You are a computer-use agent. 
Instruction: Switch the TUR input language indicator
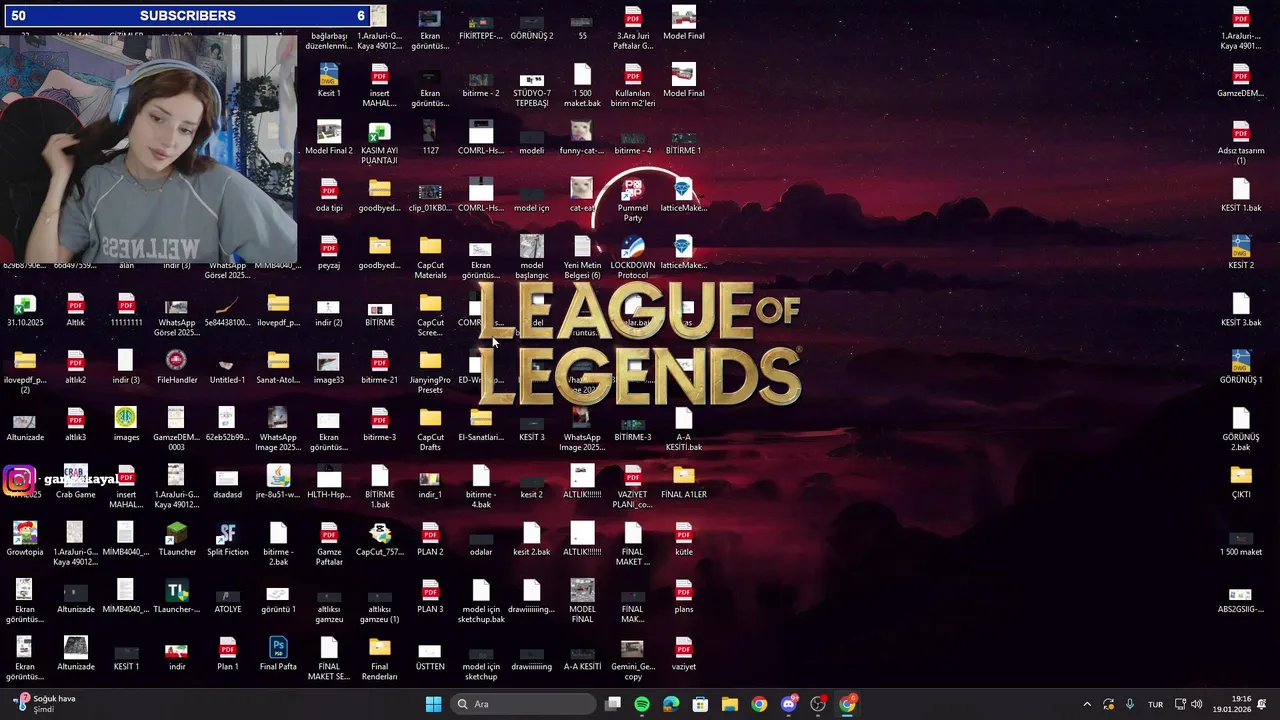1155,704
